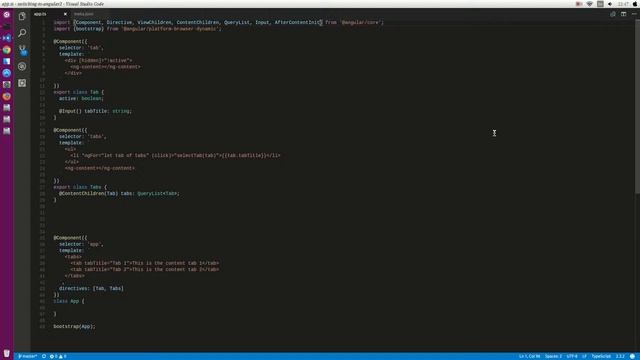The height and width of the screenshot is (360, 640).
Task: Click the li *ngFor "let tab of tabs" line
Action: click(176, 156)
